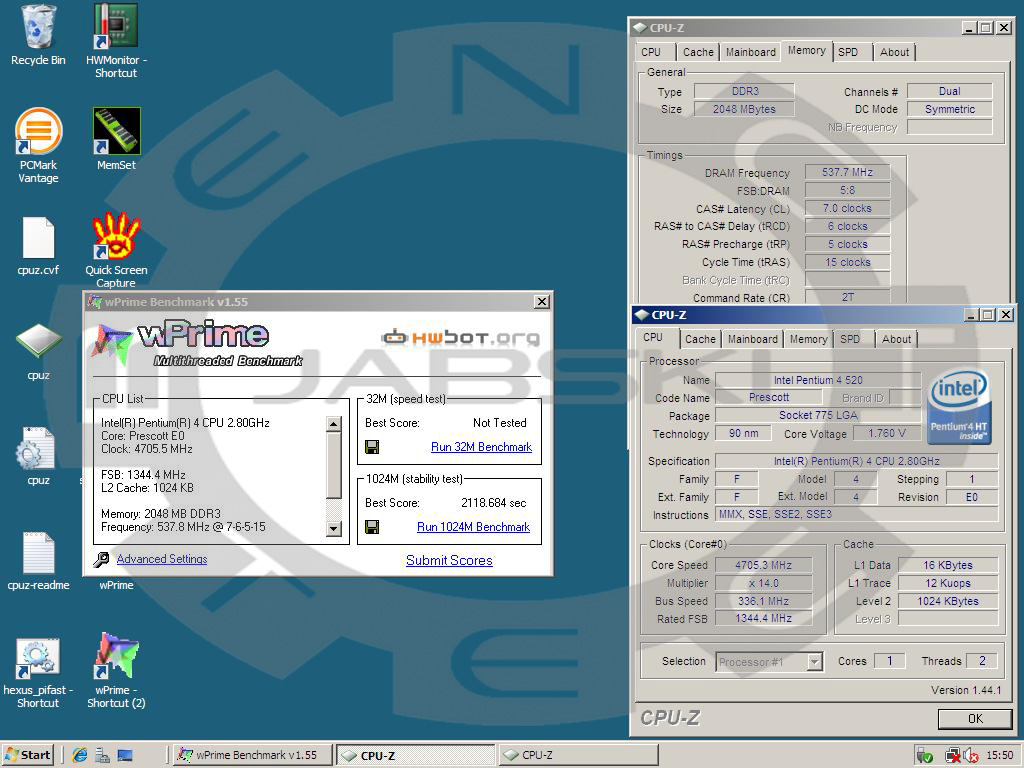Click the 2118.684 sec best score text

click(493, 503)
